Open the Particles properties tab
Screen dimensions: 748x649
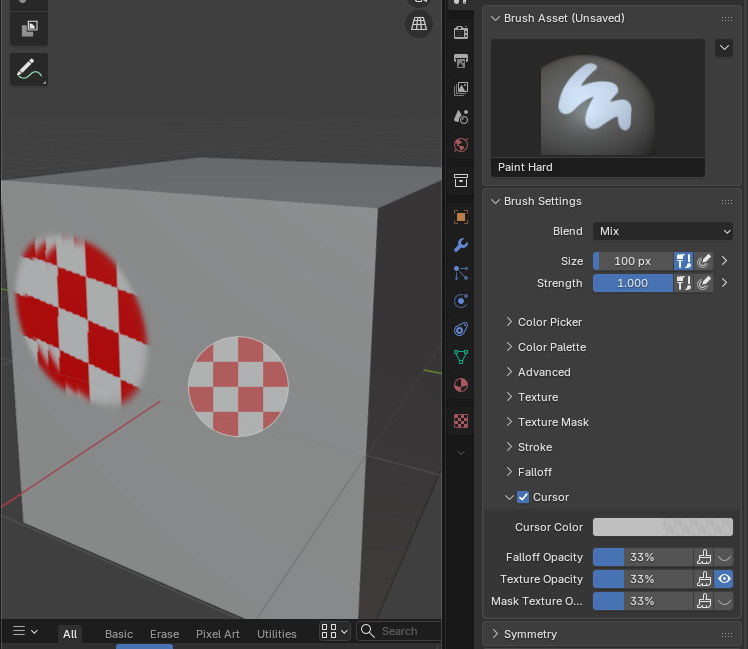461,273
